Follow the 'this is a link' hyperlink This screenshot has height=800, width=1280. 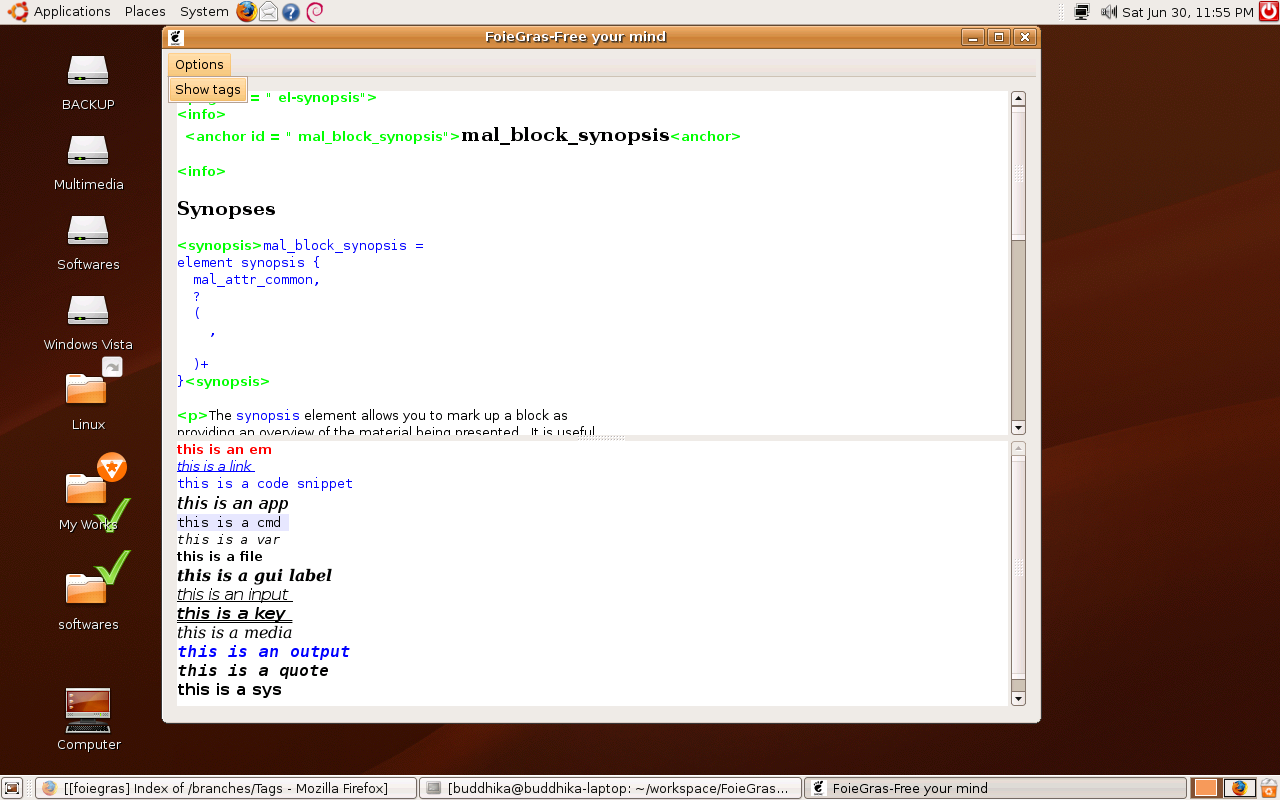click(x=215, y=466)
